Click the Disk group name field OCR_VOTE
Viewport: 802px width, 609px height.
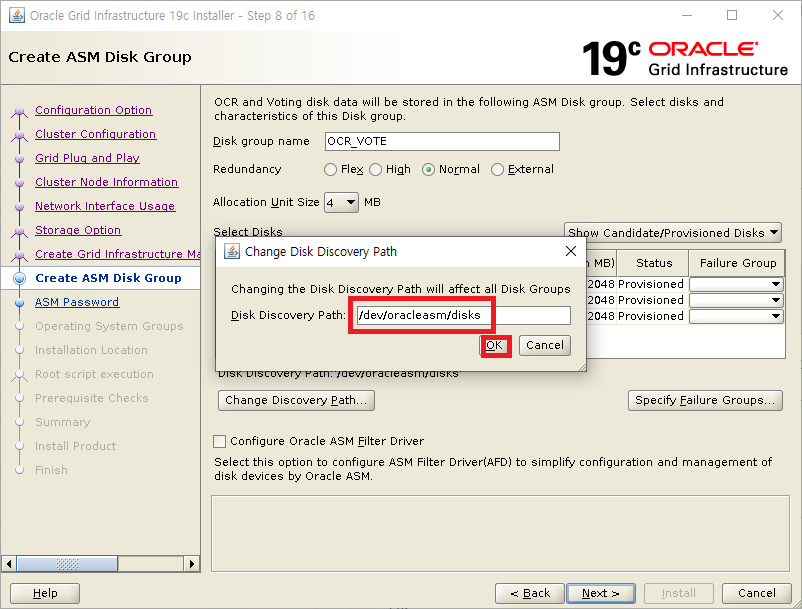tap(442, 142)
